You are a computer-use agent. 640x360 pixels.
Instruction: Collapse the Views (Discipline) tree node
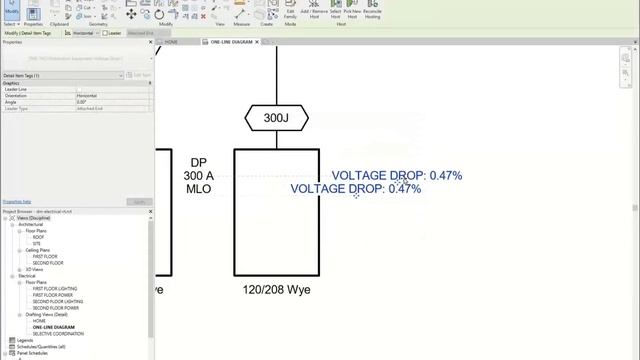point(5,218)
